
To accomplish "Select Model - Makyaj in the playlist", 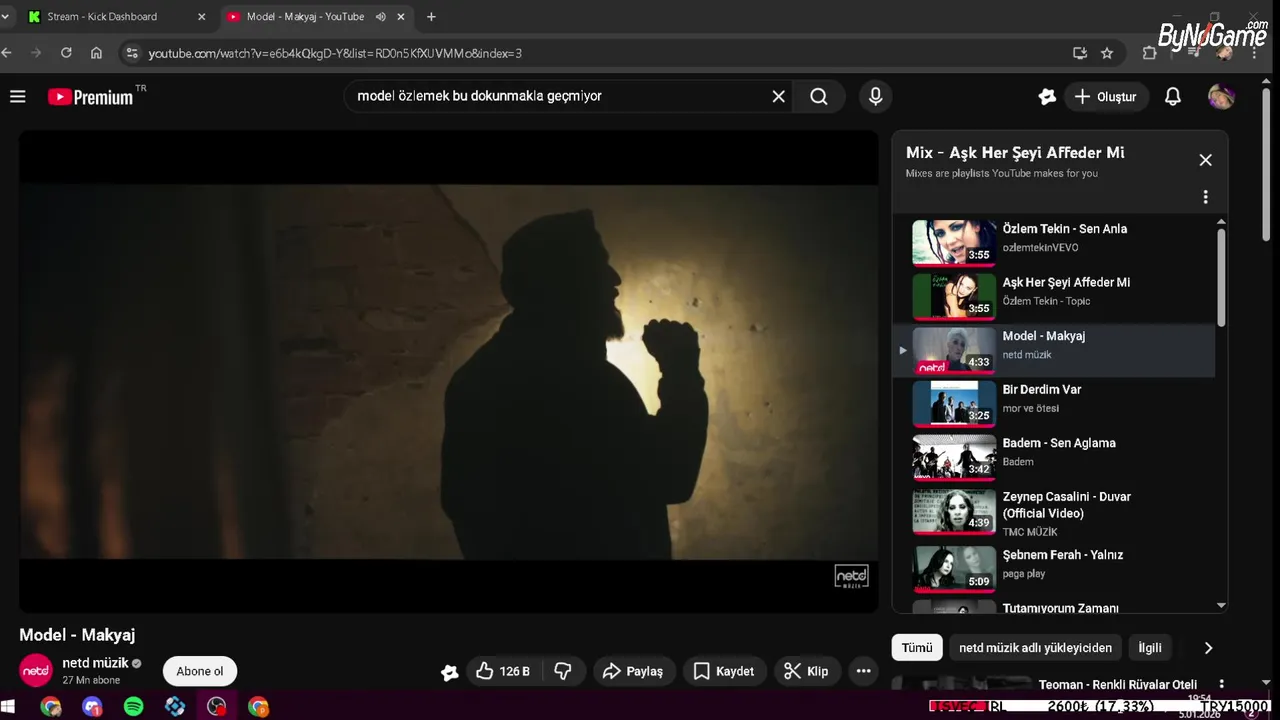I will tap(1053, 350).
